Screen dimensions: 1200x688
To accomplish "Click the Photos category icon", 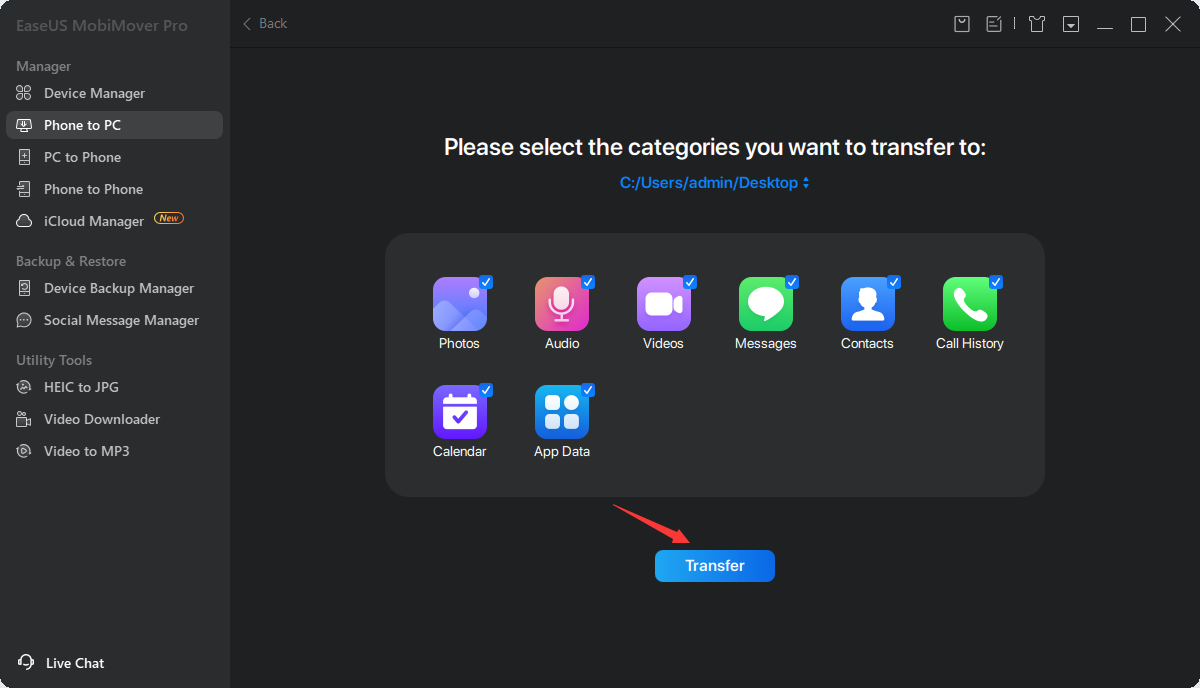I will pos(460,304).
